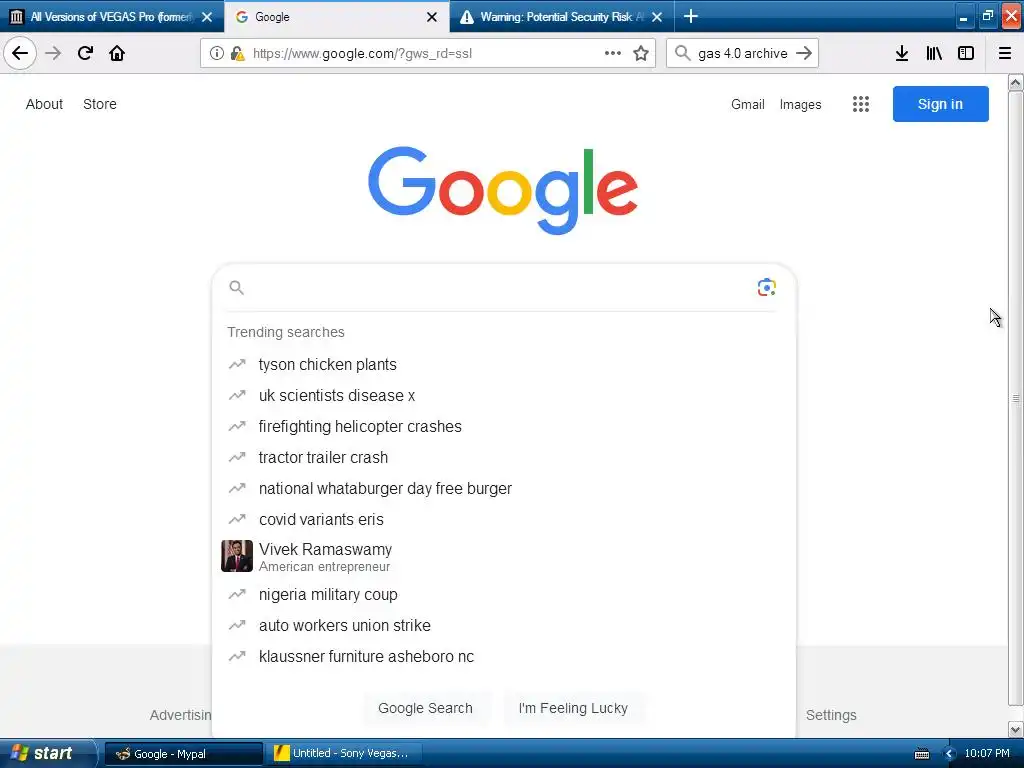Open the Images link
The image size is (1024, 768).
coord(801,104)
